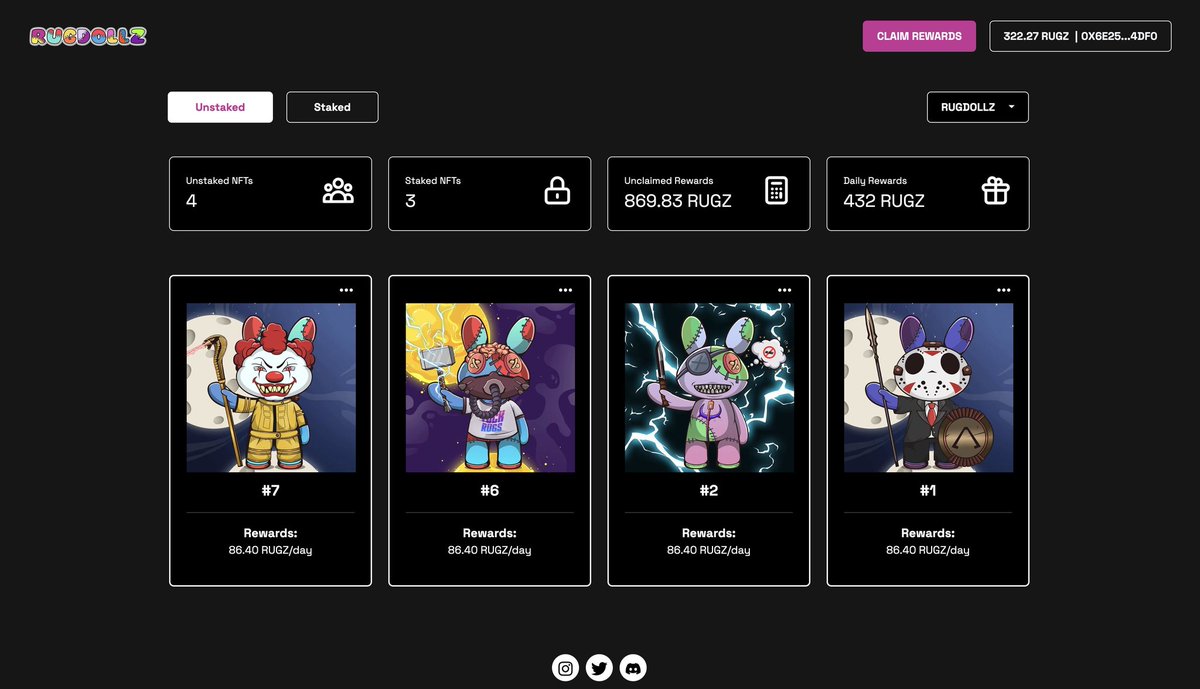Select the hockey mask NFT #1 image
Image resolution: width=1200 pixels, height=689 pixels.
[x=929, y=388]
